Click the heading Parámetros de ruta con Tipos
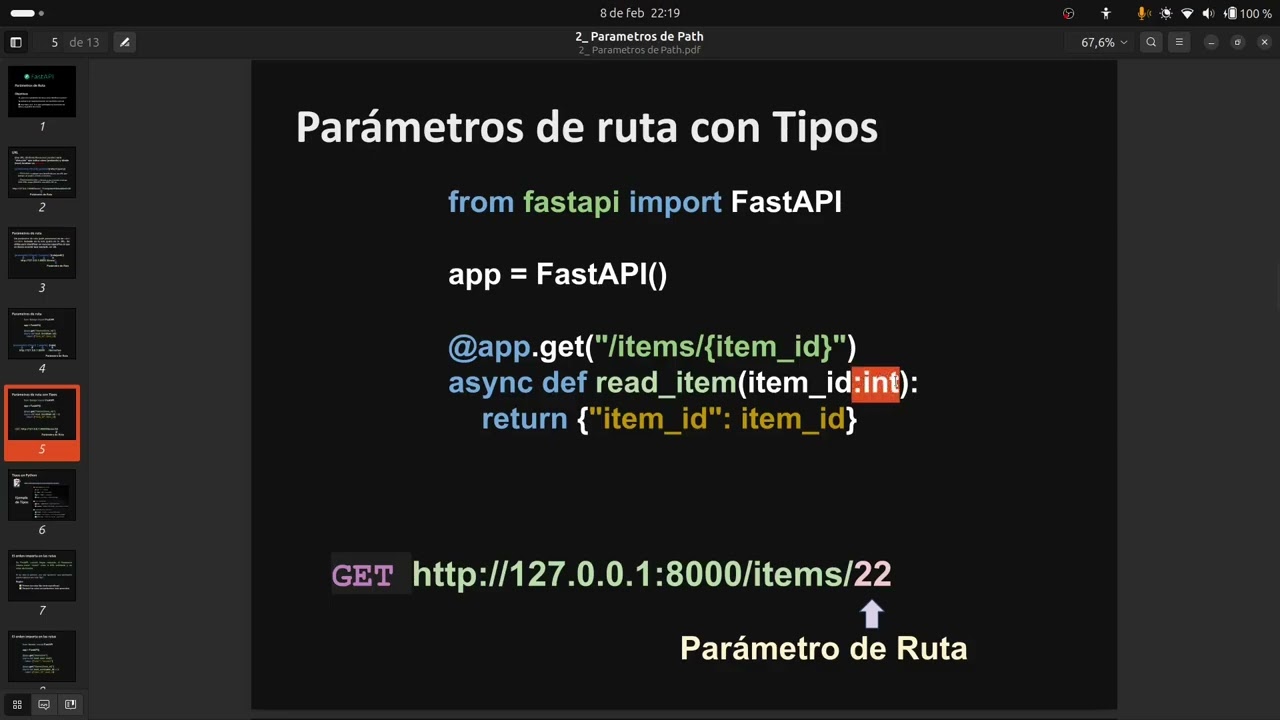Viewport: 1280px width, 720px height. click(x=587, y=128)
